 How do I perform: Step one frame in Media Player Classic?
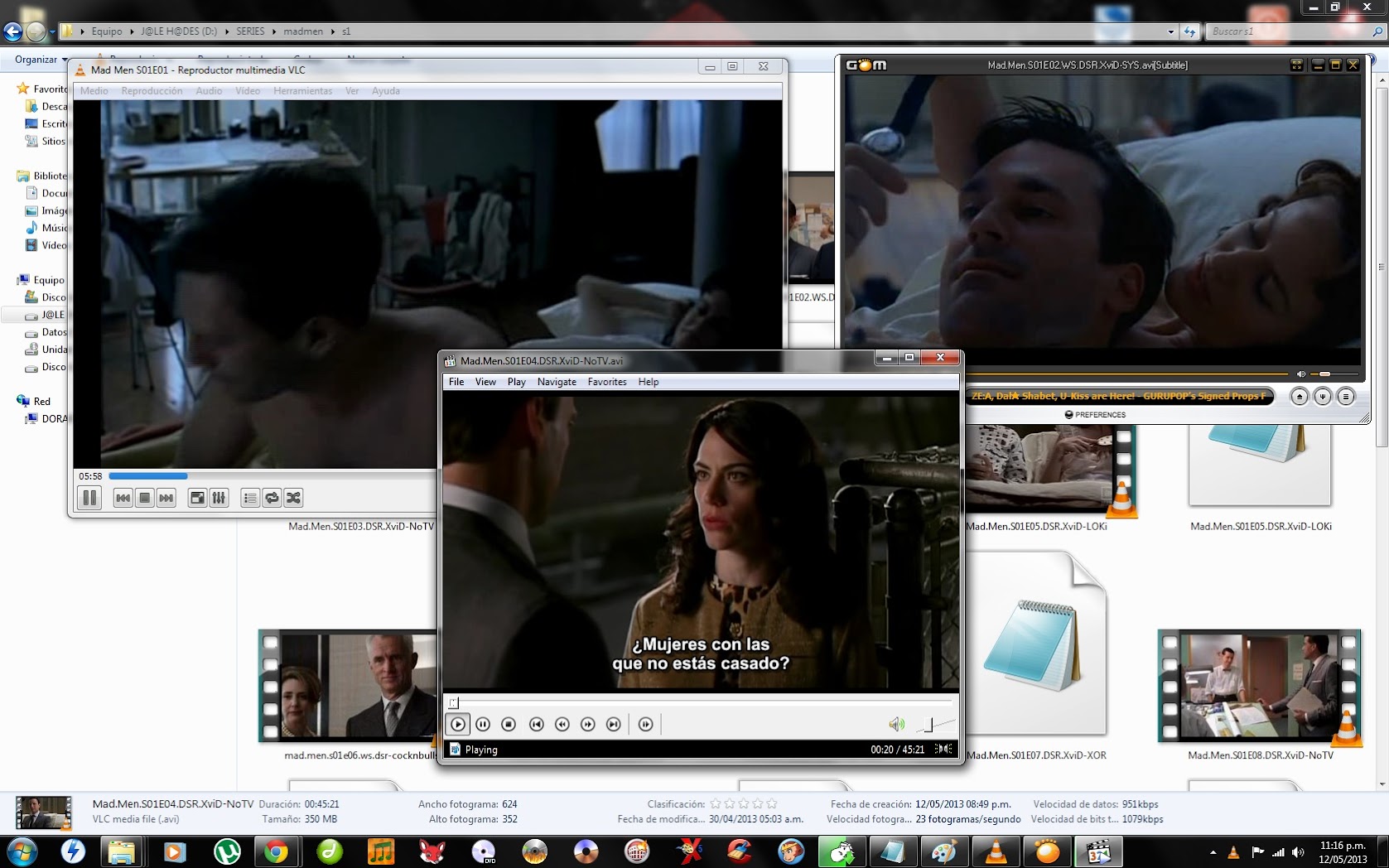pyautogui.click(x=645, y=725)
